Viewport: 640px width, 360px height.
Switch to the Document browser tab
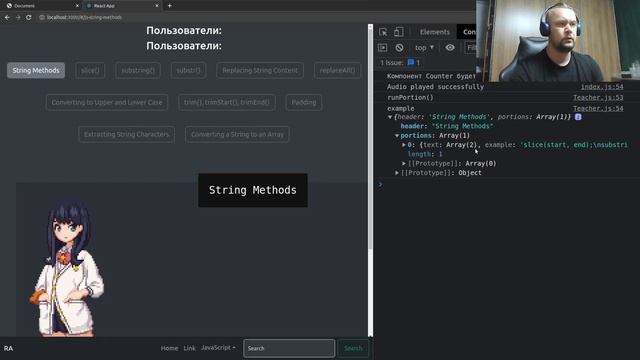(41, 6)
